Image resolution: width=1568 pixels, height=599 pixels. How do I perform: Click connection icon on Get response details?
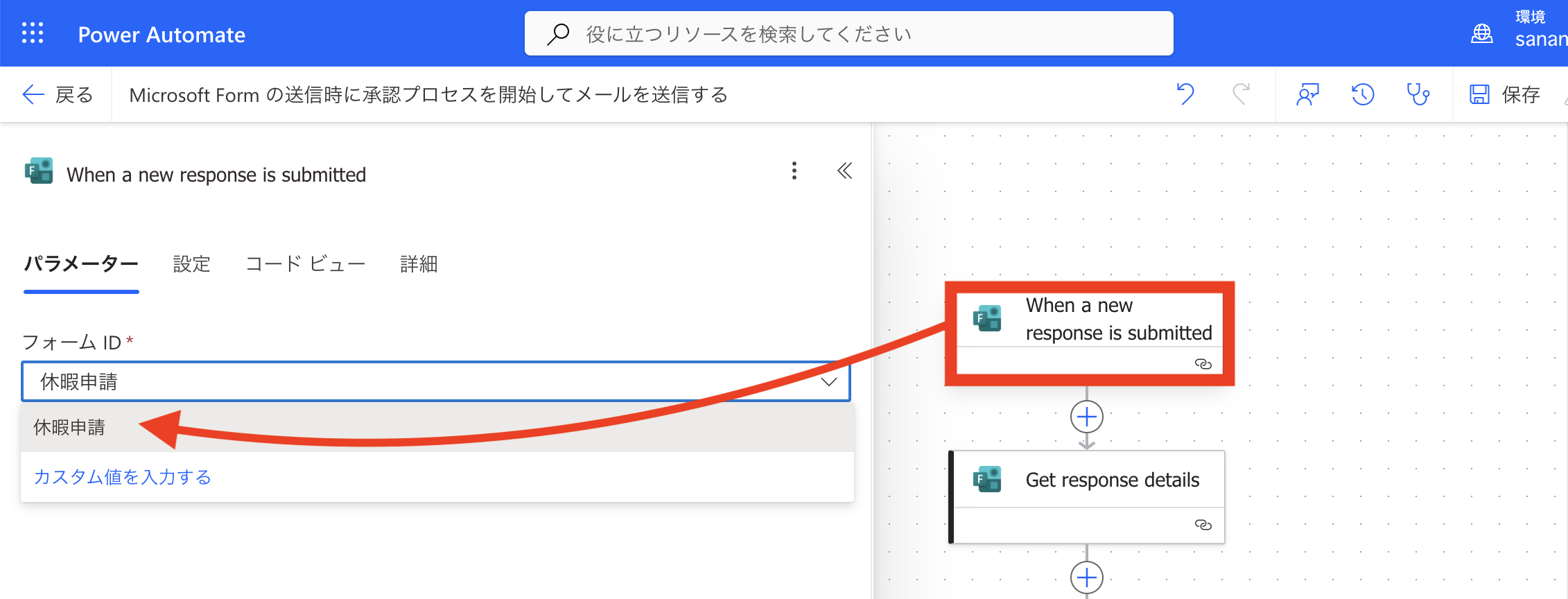[1203, 525]
